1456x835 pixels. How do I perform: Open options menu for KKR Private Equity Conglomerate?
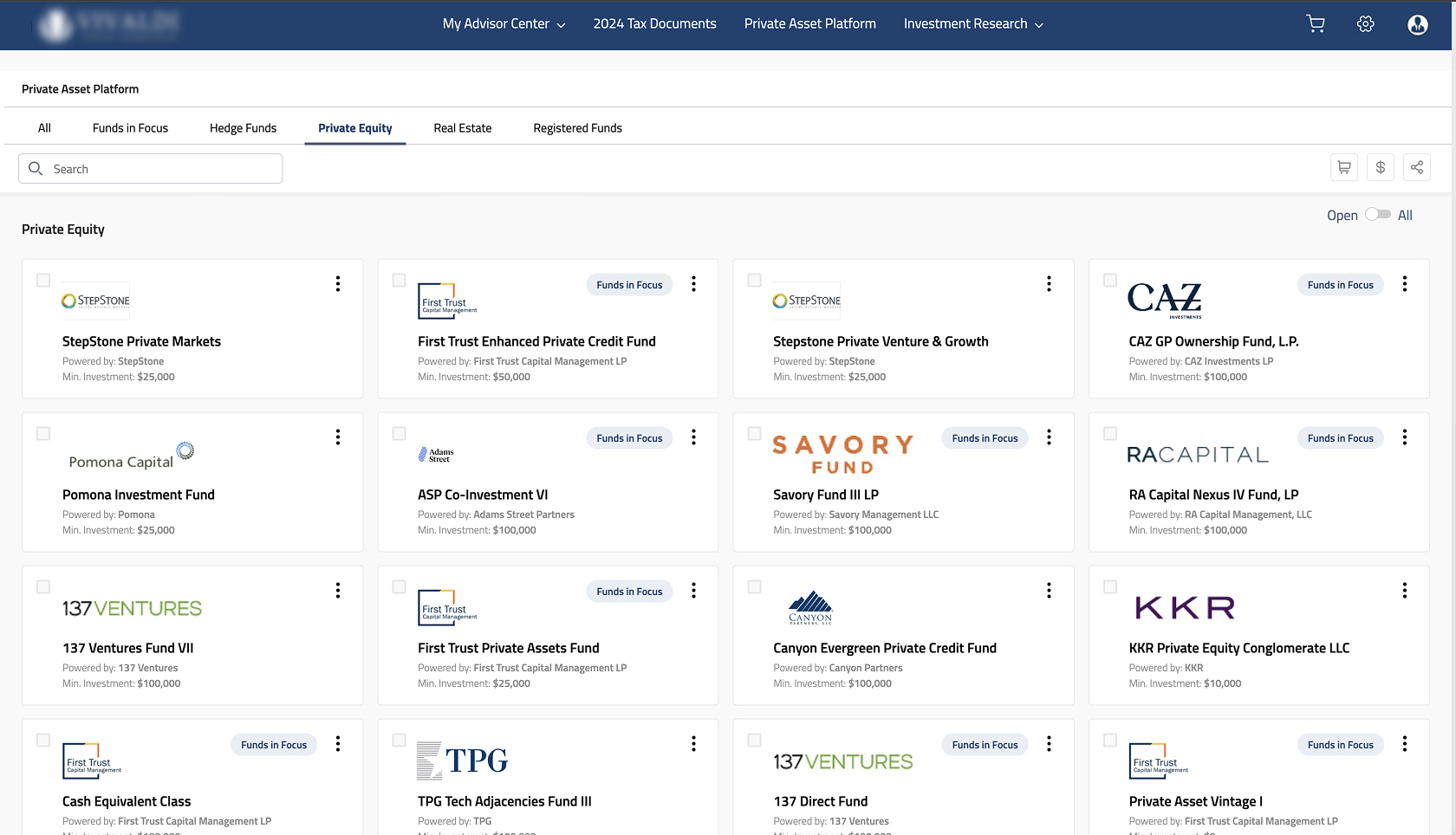(x=1405, y=590)
